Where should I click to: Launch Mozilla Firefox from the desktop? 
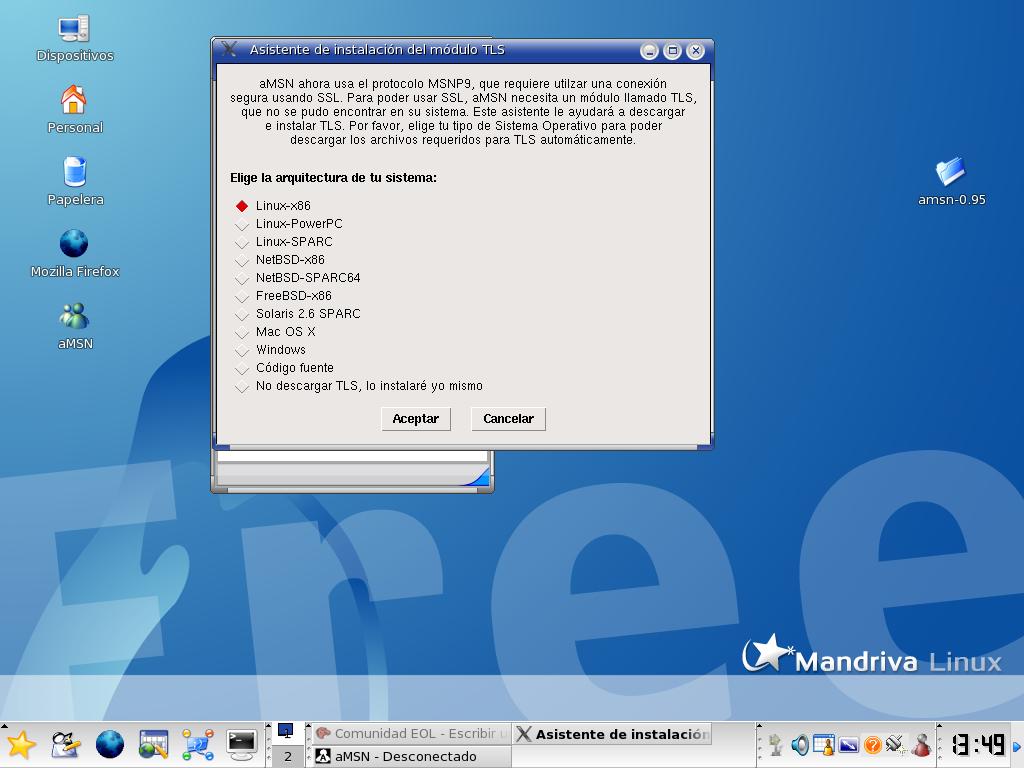click(x=74, y=253)
